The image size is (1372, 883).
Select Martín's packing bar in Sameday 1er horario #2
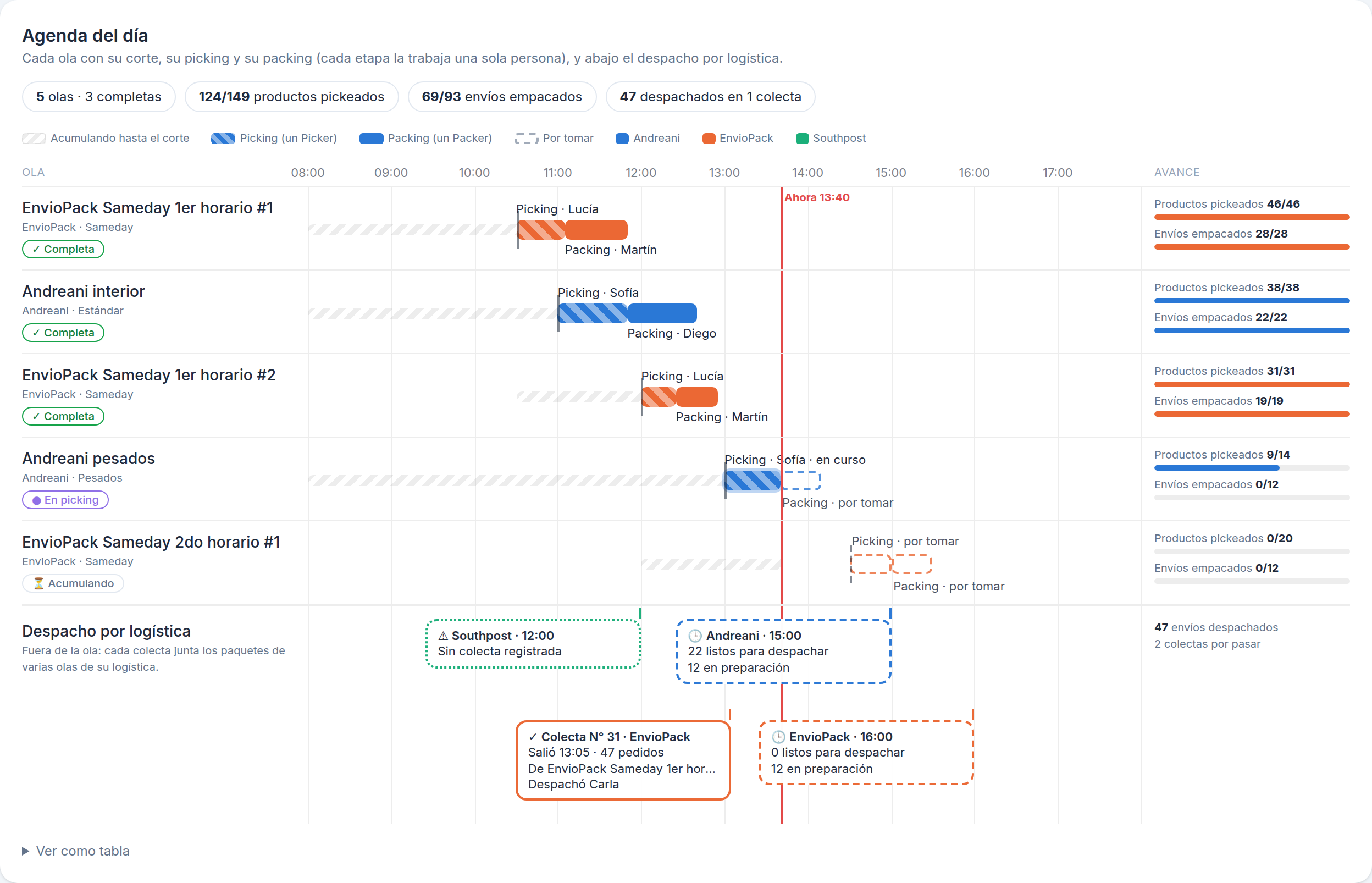click(x=697, y=398)
